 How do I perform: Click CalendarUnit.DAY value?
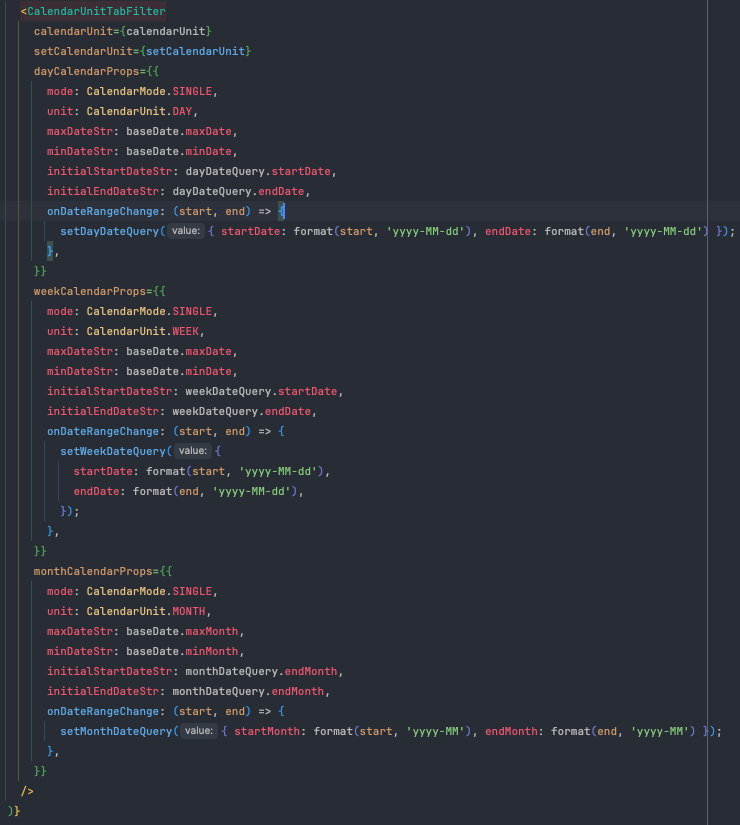139,111
